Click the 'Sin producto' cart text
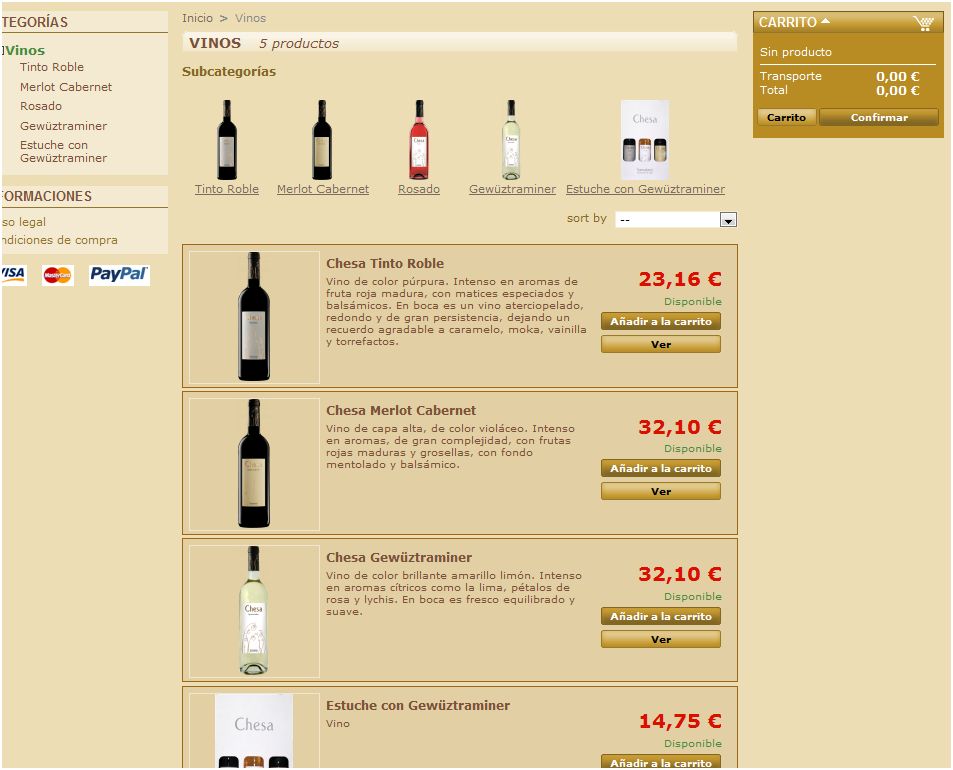953x770 pixels. 796,52
